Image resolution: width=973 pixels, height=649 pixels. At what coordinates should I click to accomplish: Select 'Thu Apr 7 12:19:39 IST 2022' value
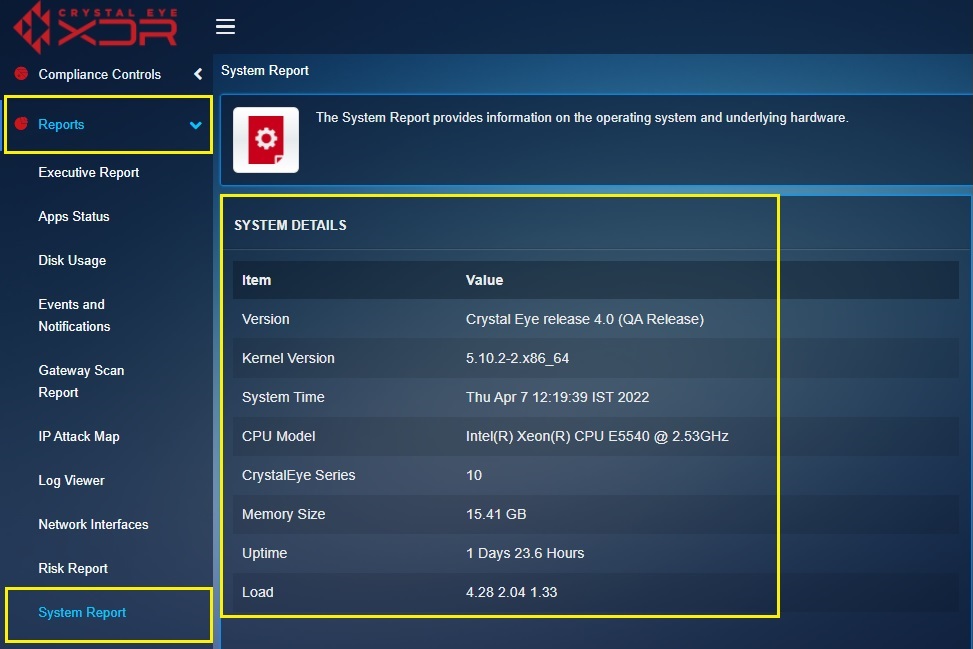[x=558, y=397]
